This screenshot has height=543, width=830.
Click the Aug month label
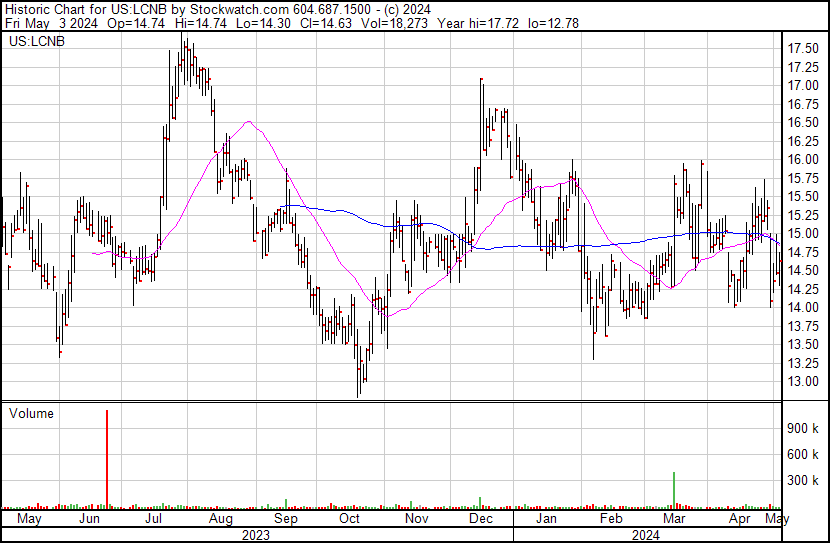pos(221,519)
